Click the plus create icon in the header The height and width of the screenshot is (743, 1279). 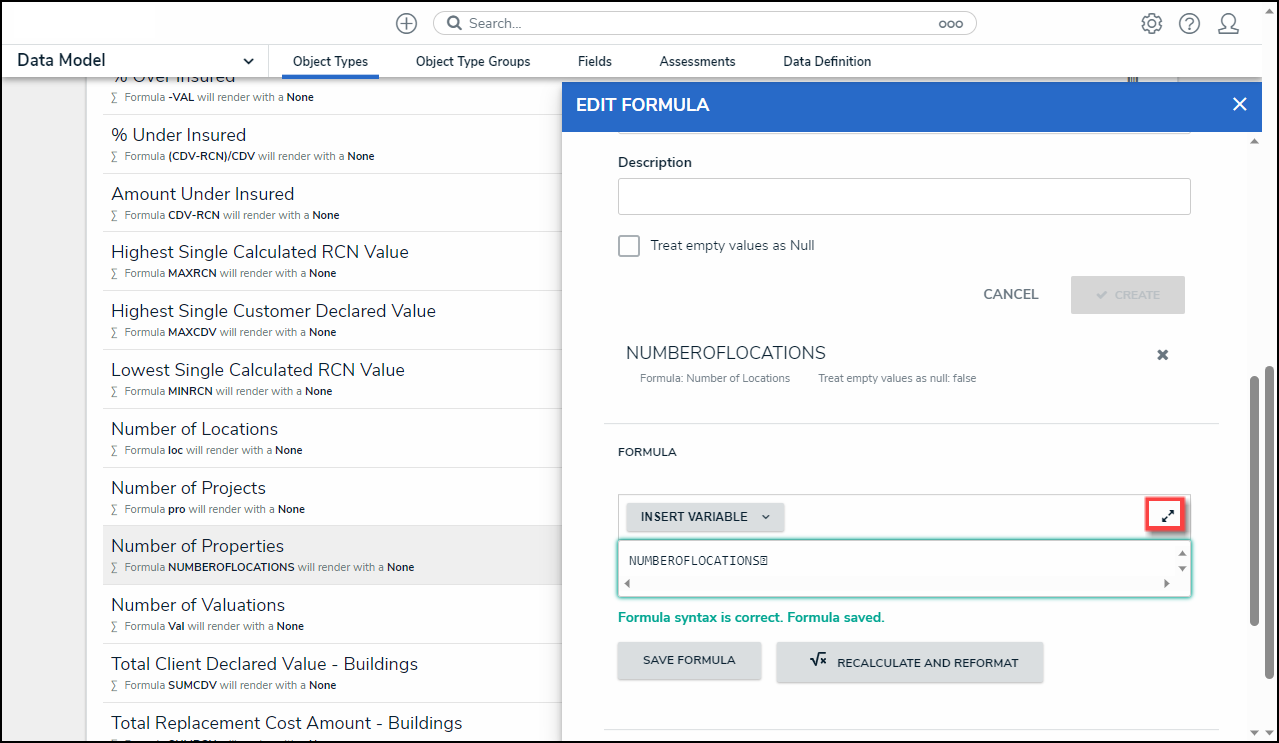point(406,23)
